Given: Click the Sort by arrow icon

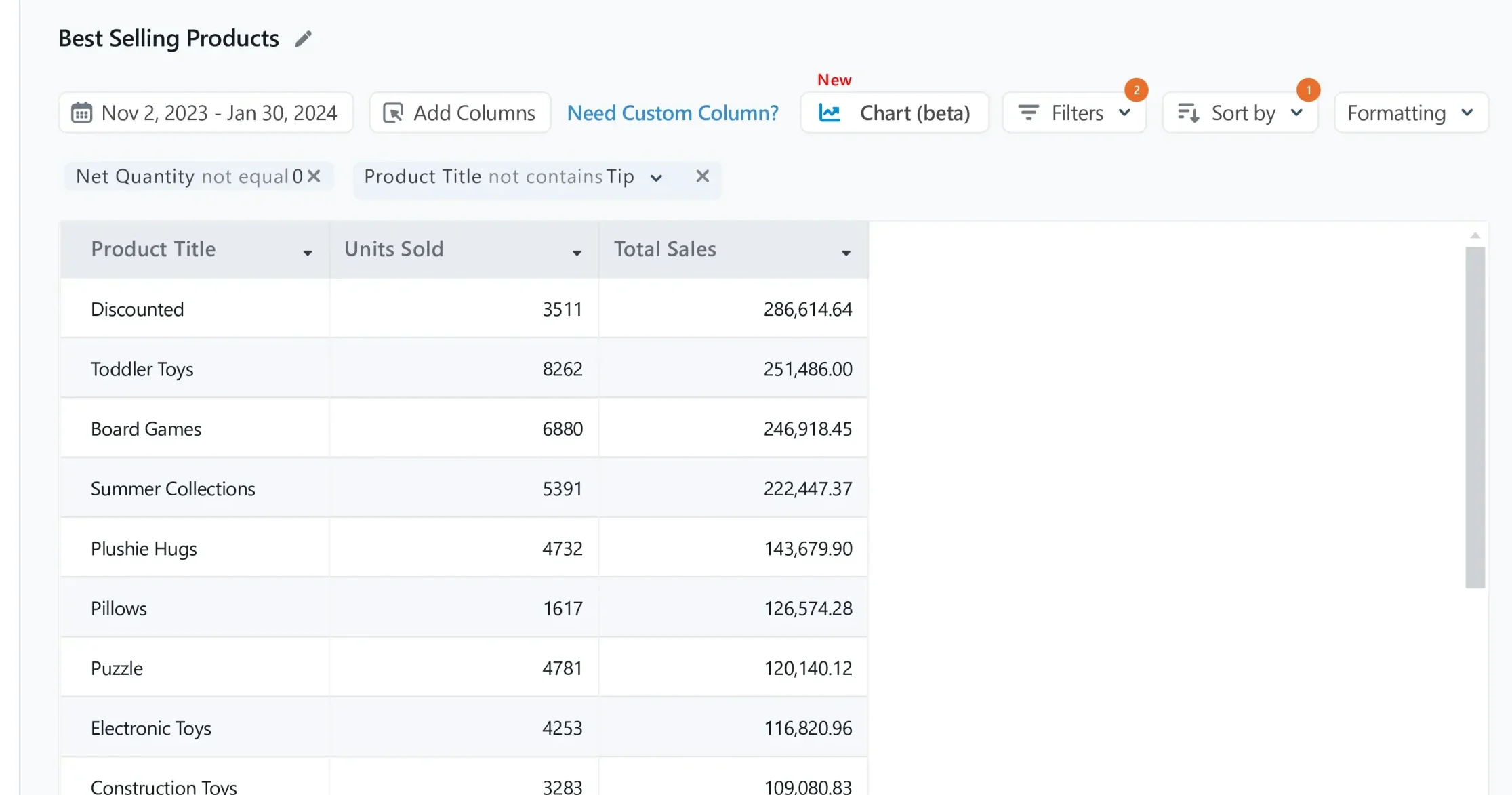Looking at the screenshot, I should pyautogui.click(x=1188, y=113).
